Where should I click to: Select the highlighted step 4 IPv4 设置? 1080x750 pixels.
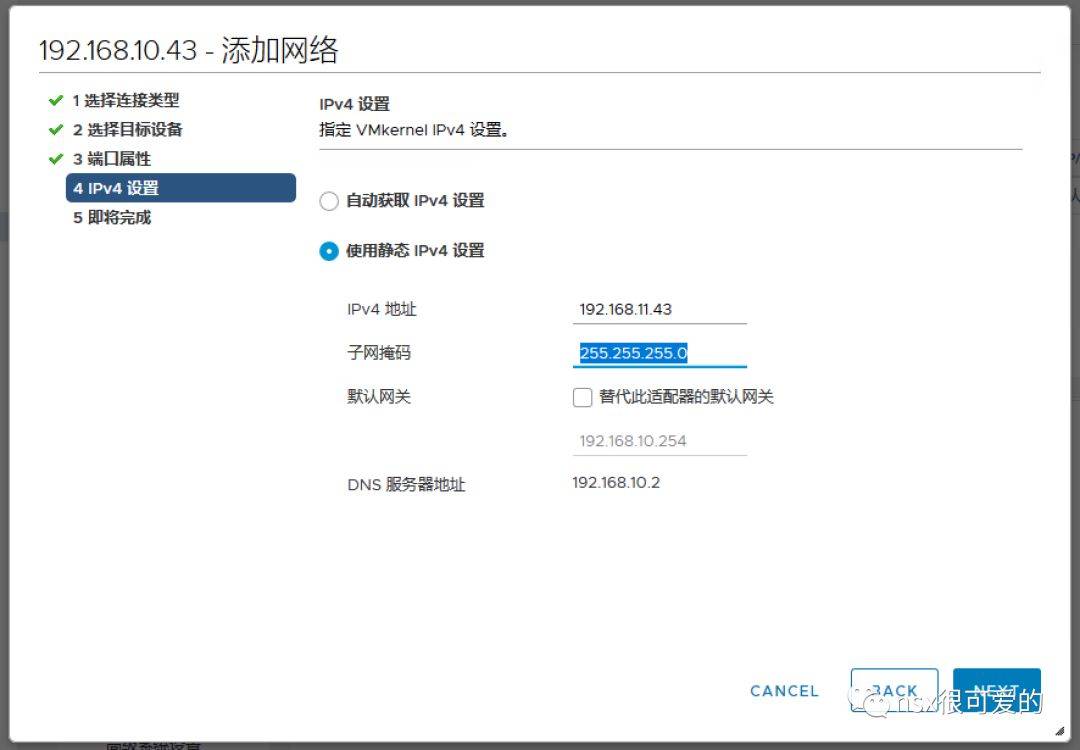tap(180, 188)
